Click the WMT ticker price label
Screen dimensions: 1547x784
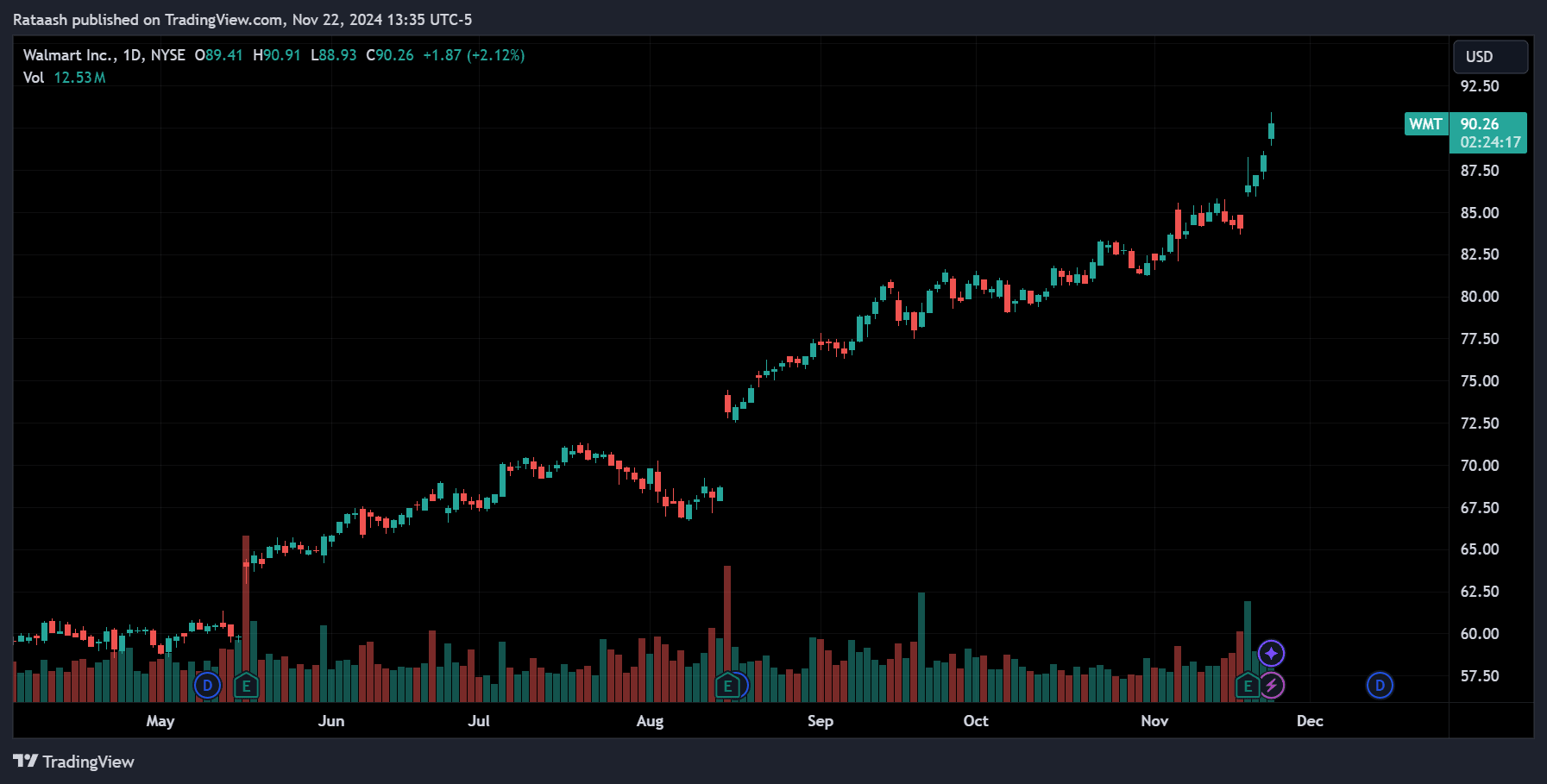(x=1425, y=124)
